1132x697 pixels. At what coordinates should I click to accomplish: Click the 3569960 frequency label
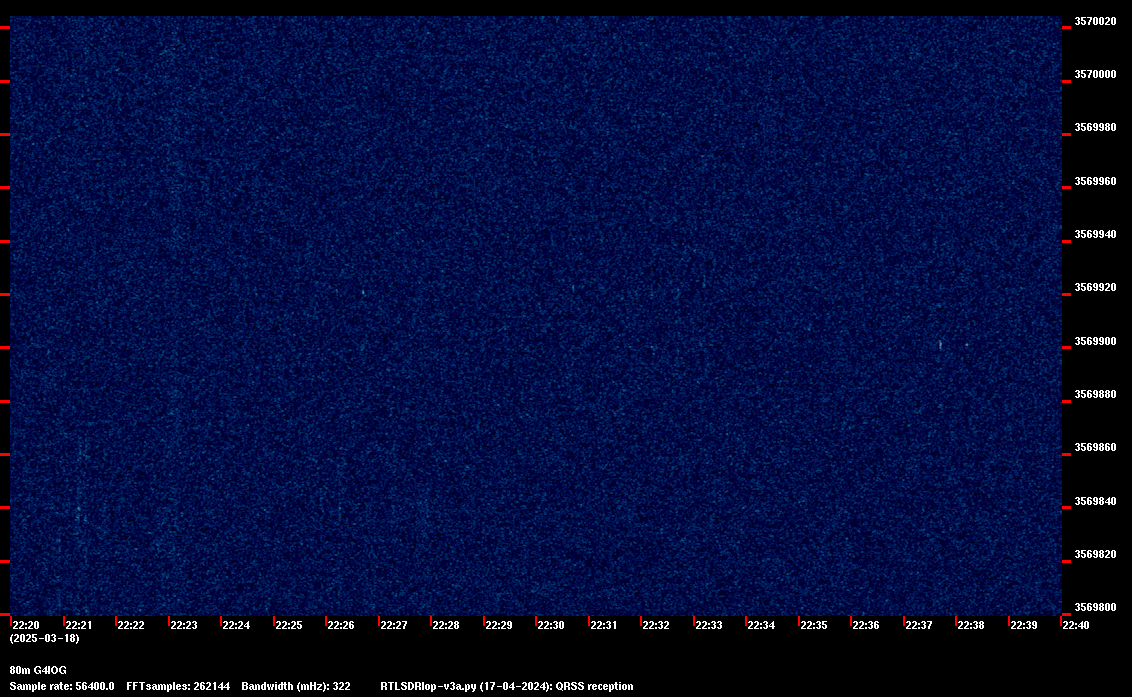click(x=1095, y=181)
